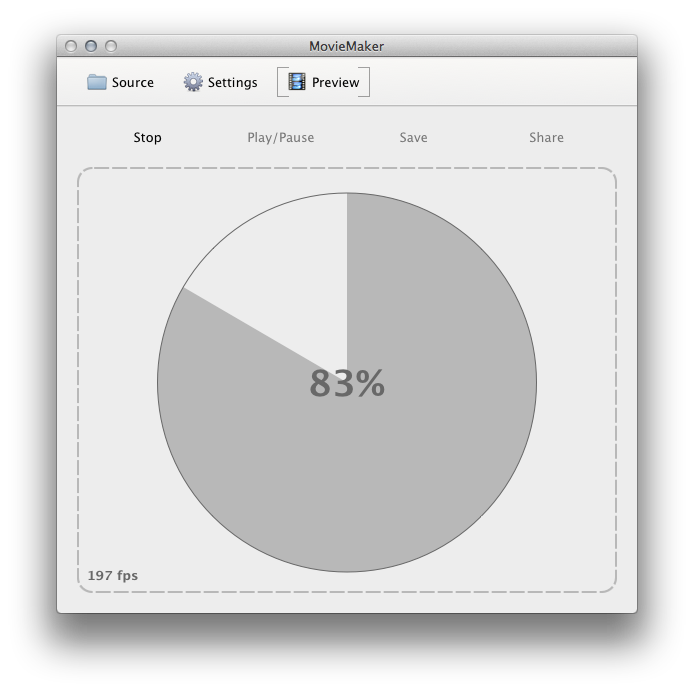Click the 197 fps label
The width and height of the screenshot is (694, 692).
[113, 576]
